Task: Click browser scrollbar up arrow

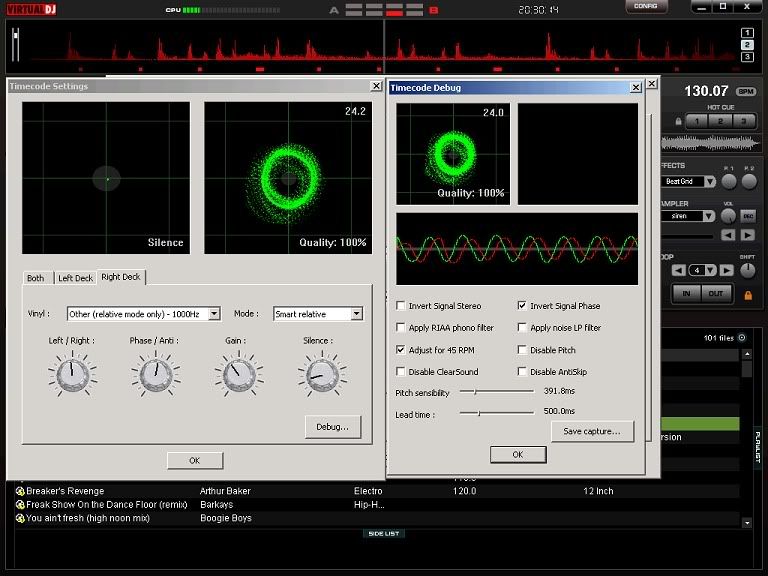Action: click(747, 354)
